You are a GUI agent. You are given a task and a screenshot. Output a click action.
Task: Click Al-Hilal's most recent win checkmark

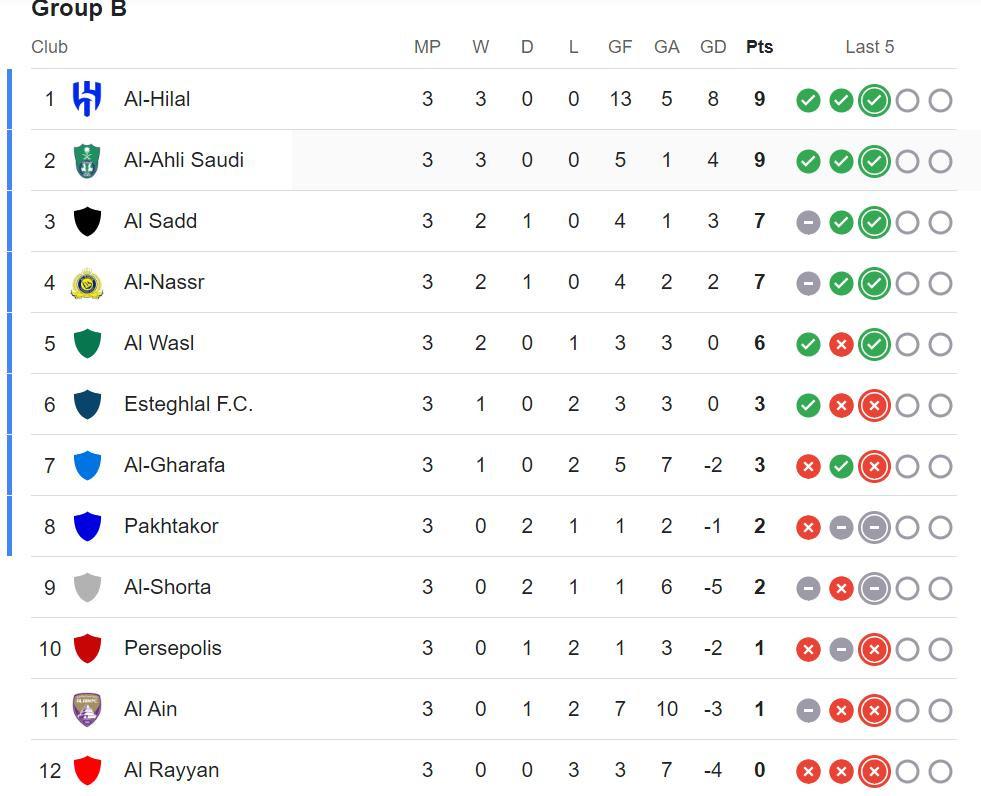point(874,100)
